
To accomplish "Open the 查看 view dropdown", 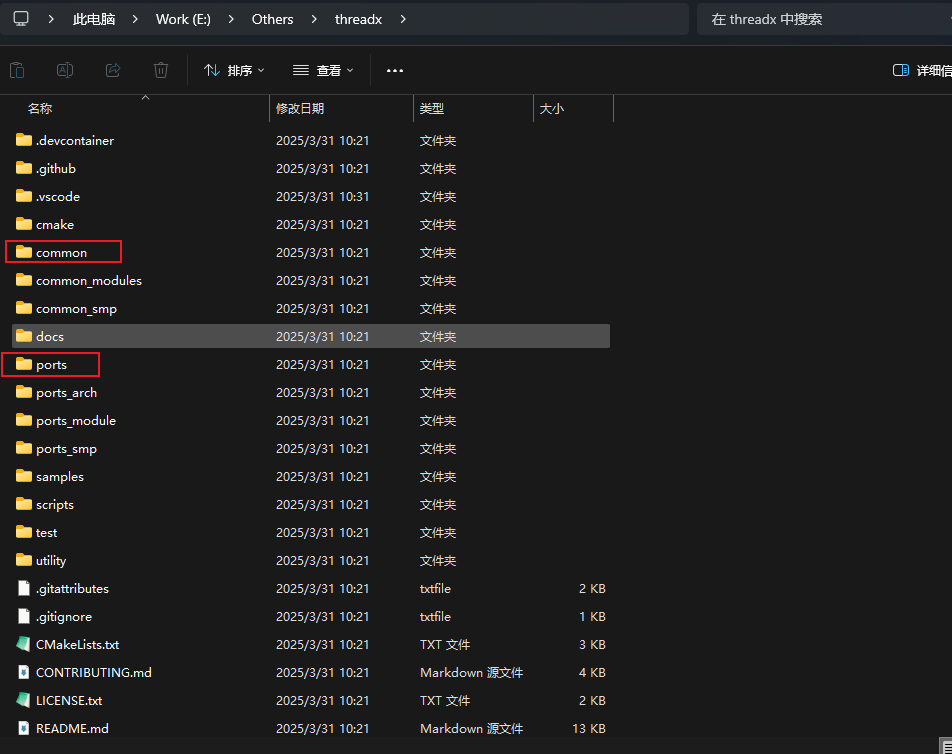I will click(x=323, y=70).
